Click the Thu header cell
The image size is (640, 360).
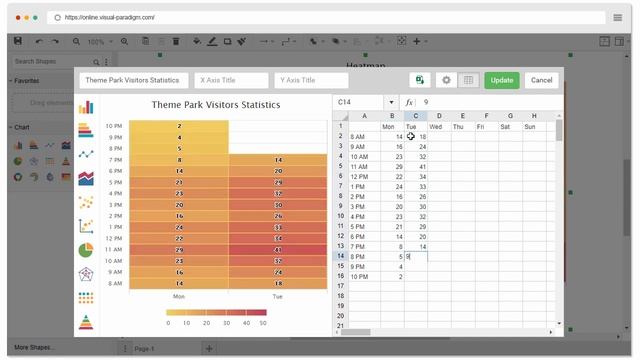[463, 127]
